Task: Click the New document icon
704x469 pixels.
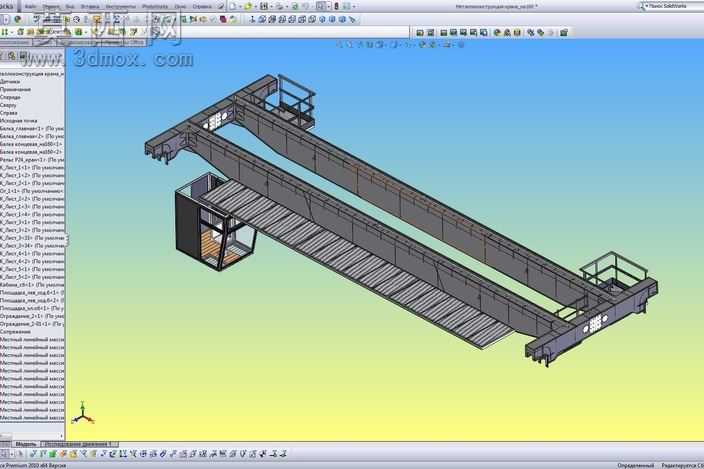Action: [233, 6]
